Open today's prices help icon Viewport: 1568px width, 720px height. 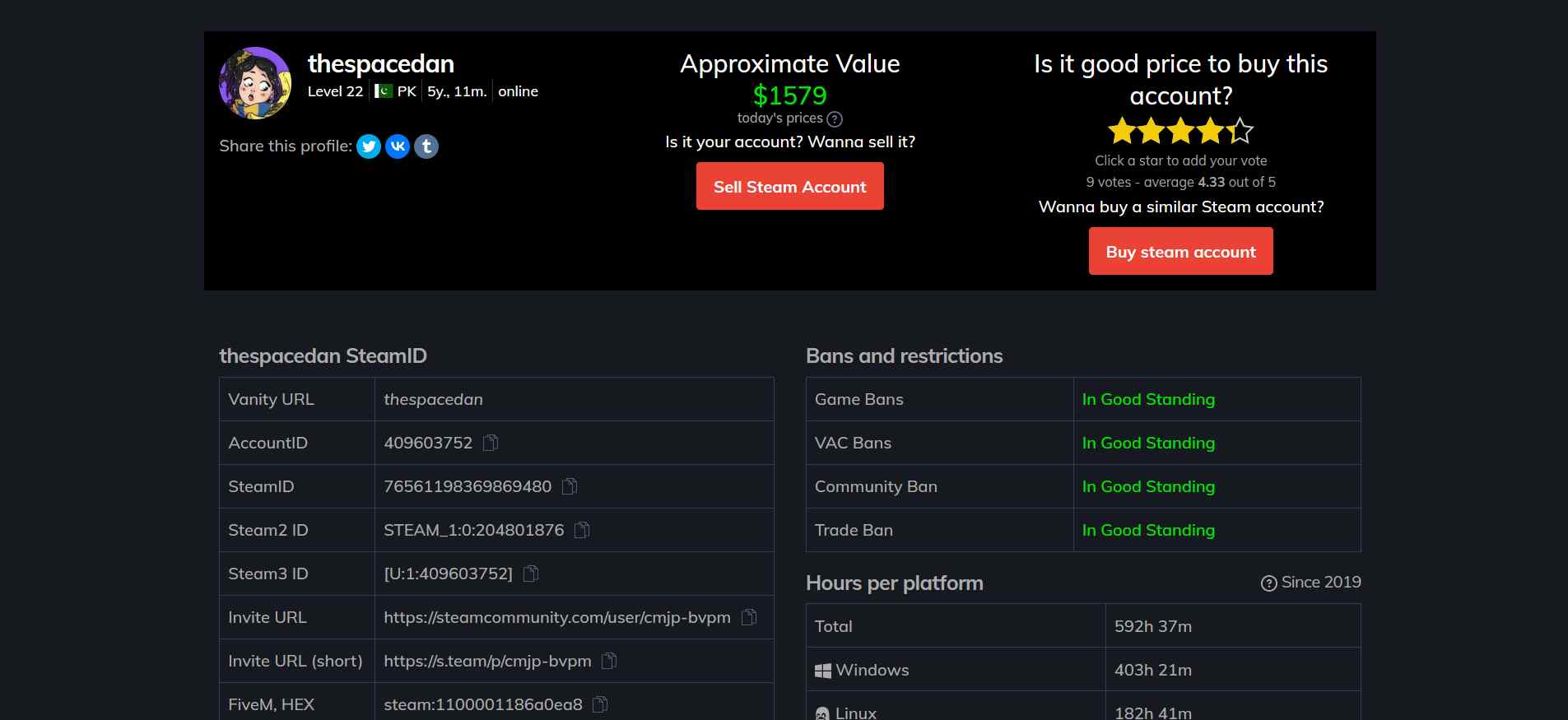[x=835, y=119]
